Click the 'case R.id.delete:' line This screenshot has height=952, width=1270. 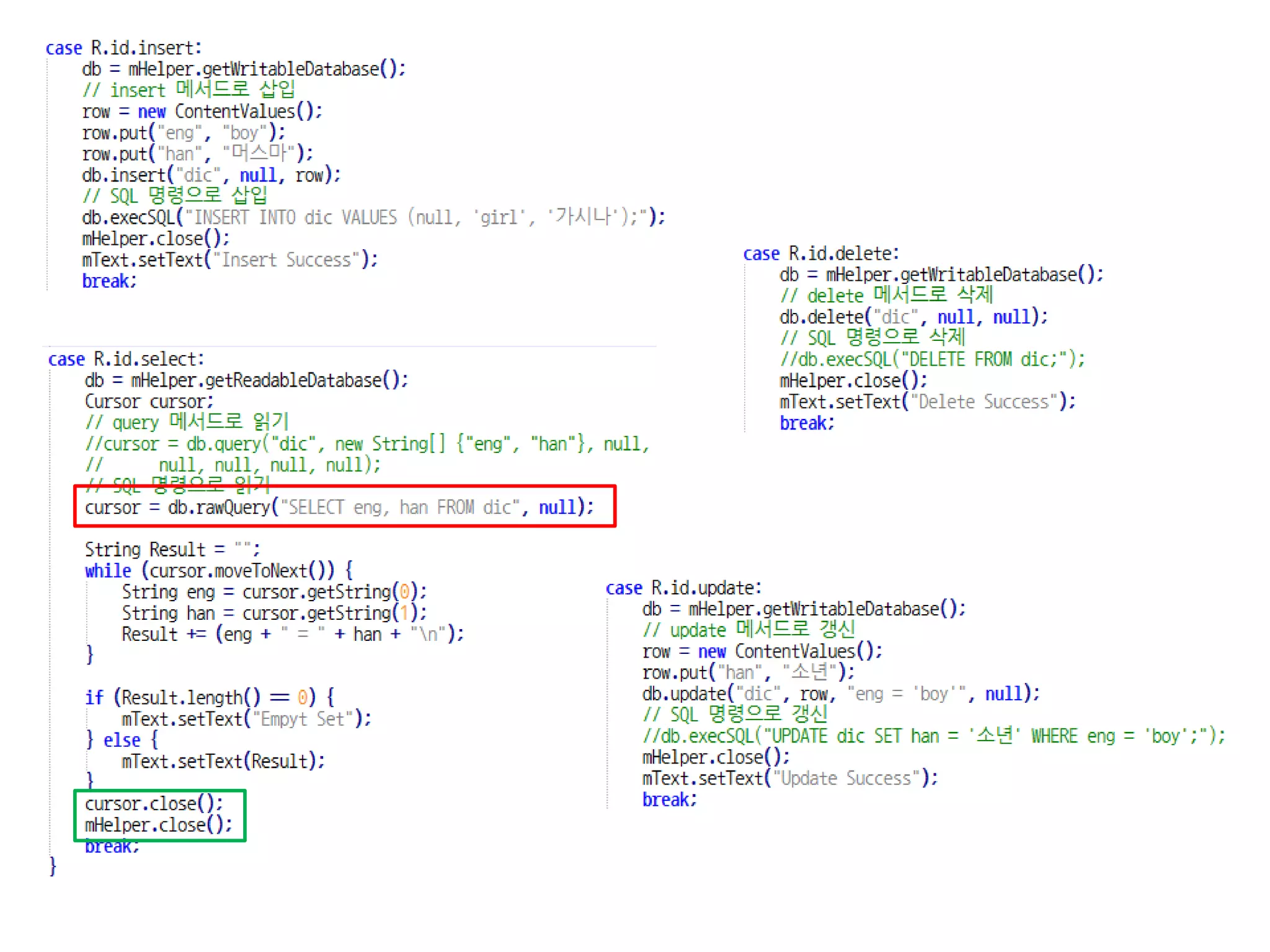(x=820, y=253)
